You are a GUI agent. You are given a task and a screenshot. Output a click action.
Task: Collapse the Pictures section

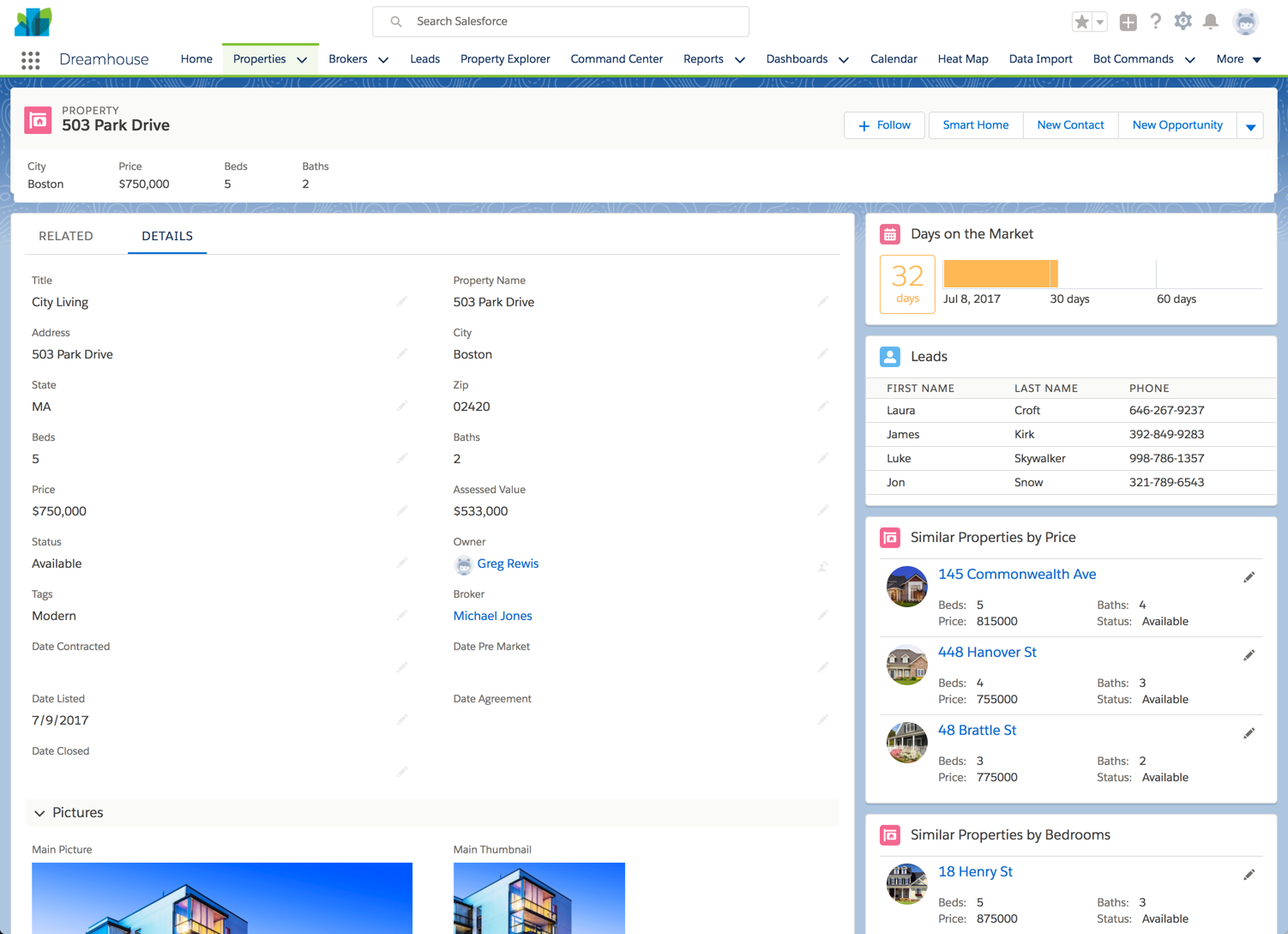pos(40,813)
